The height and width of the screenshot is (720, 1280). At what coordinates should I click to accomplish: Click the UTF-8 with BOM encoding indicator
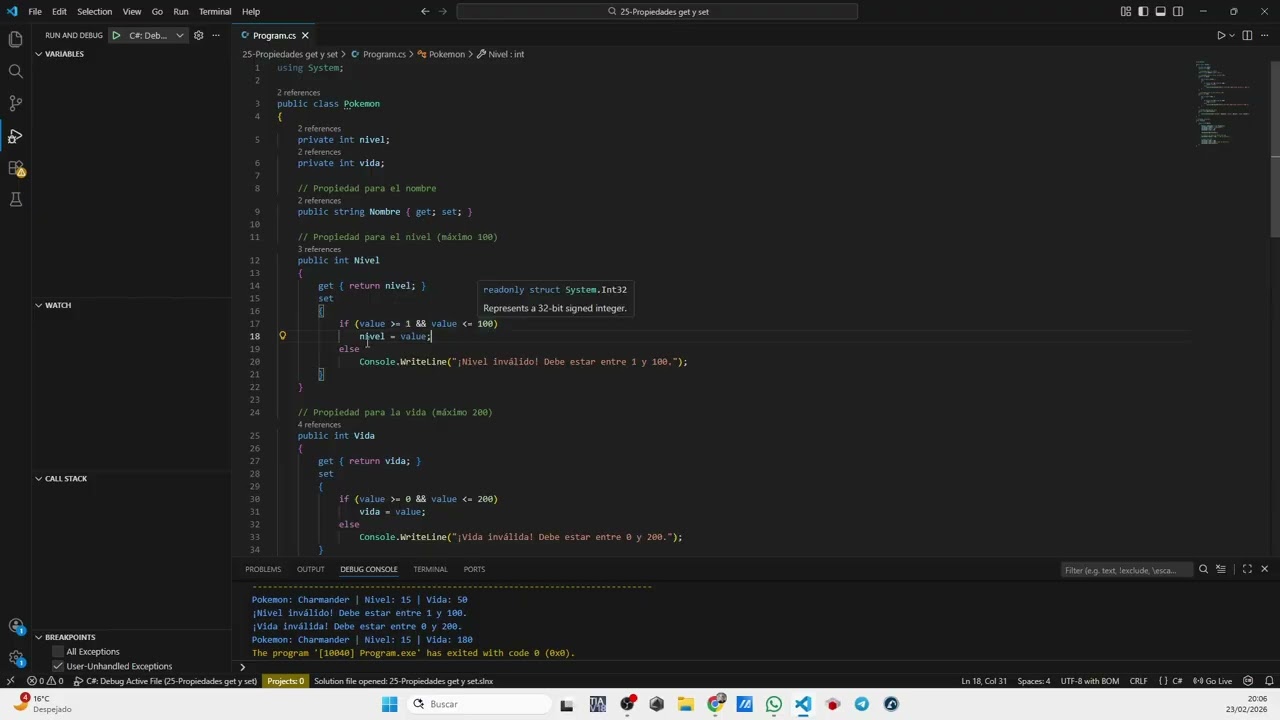1090,681
